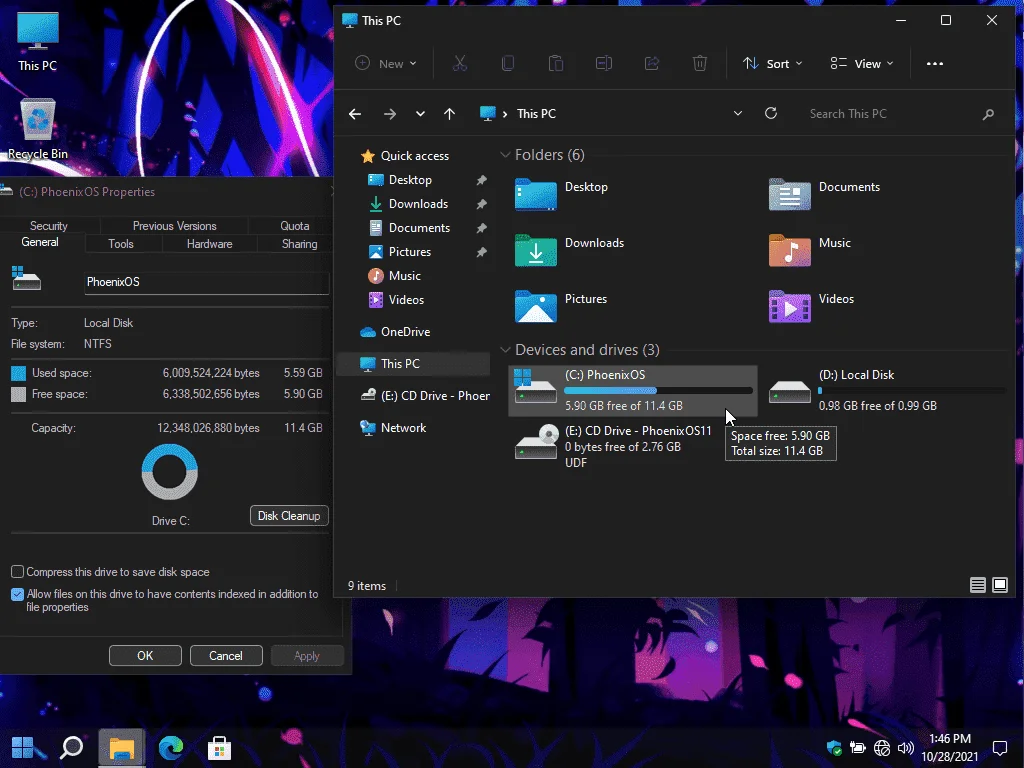Open the Downloads folder icon in Folders

pos(536,251)
